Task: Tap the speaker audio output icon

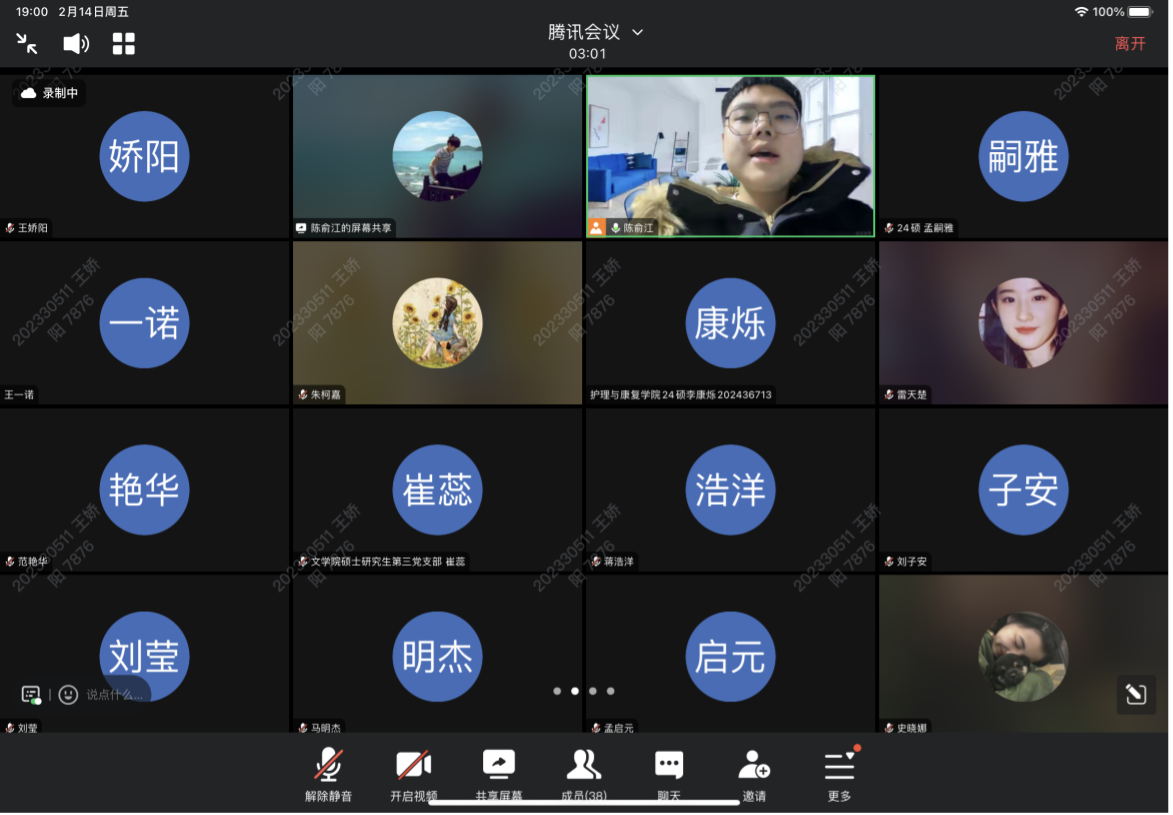Action: [x=76, y=43]
